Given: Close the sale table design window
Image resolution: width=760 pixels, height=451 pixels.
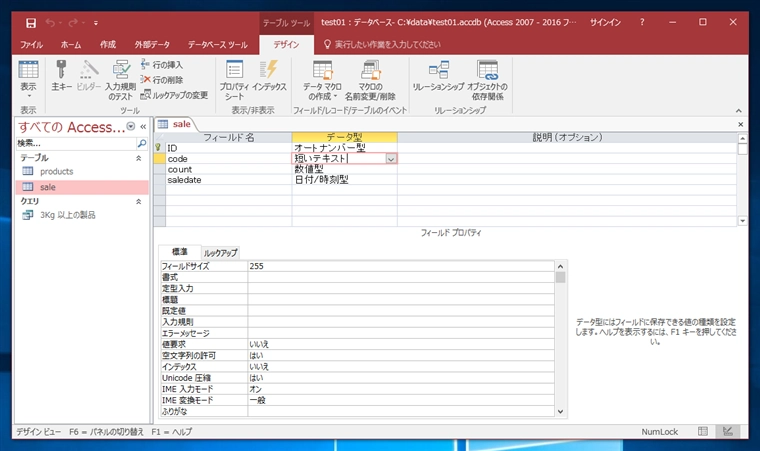Looking at the screenshot, I should coord(741,125).
